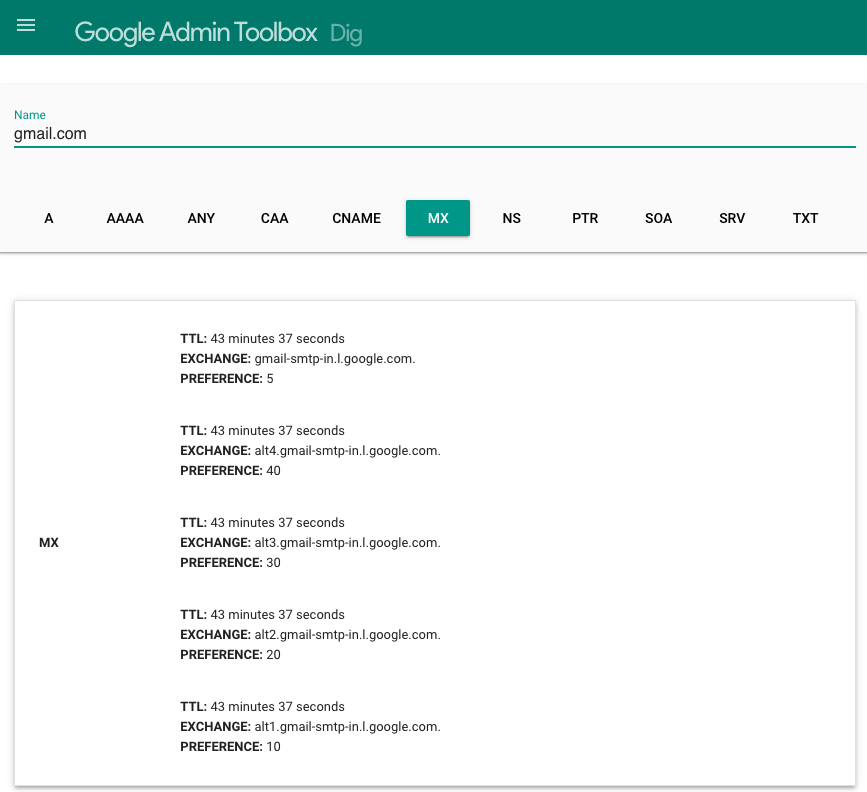The width and height of the screenshot is (867, 792).
Task: Click the Google Admin Toolbox logo
Action: pyautogui.click(x=196, y=32)
